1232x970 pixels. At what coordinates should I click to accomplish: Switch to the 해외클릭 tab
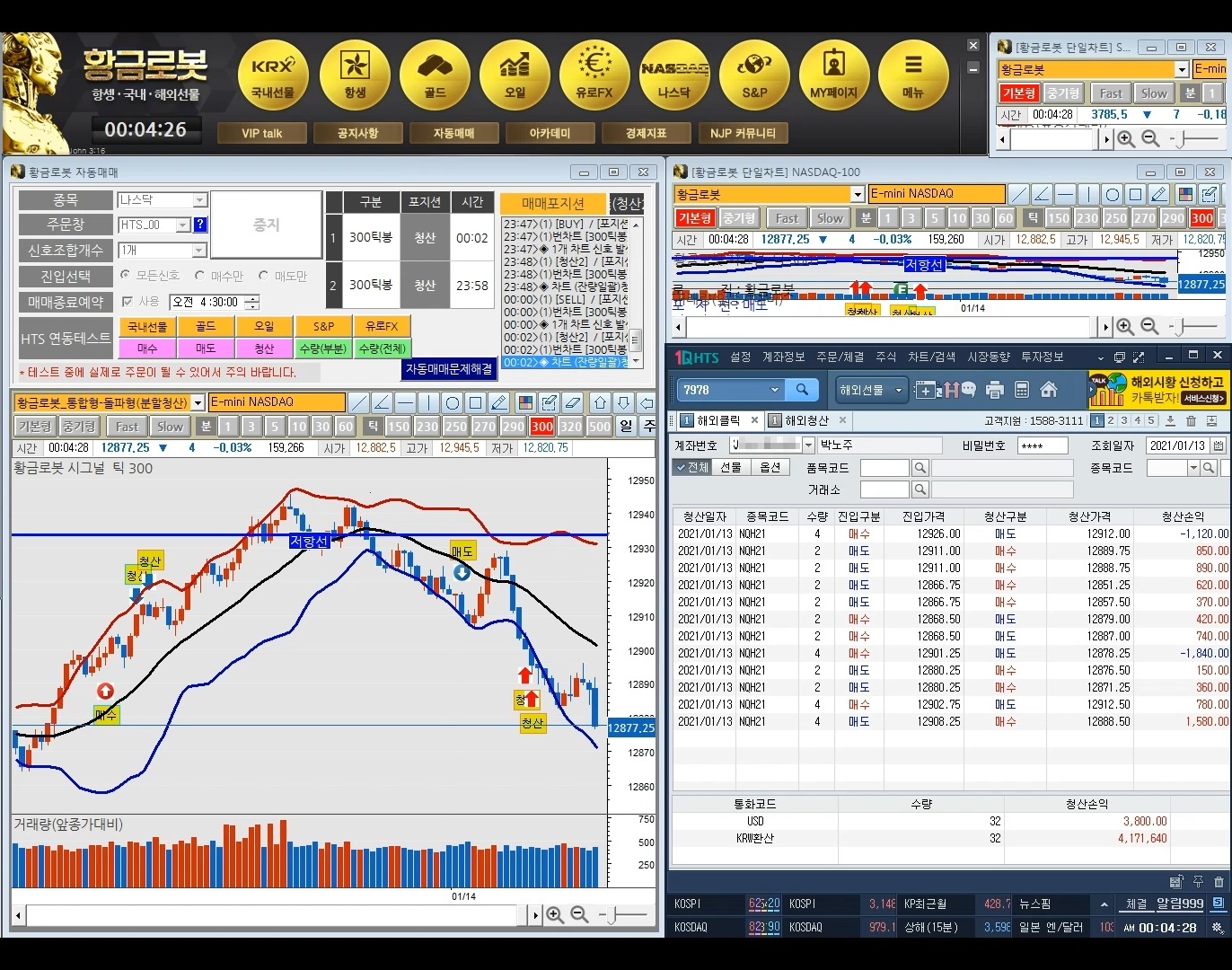click(x=718, y=420)
